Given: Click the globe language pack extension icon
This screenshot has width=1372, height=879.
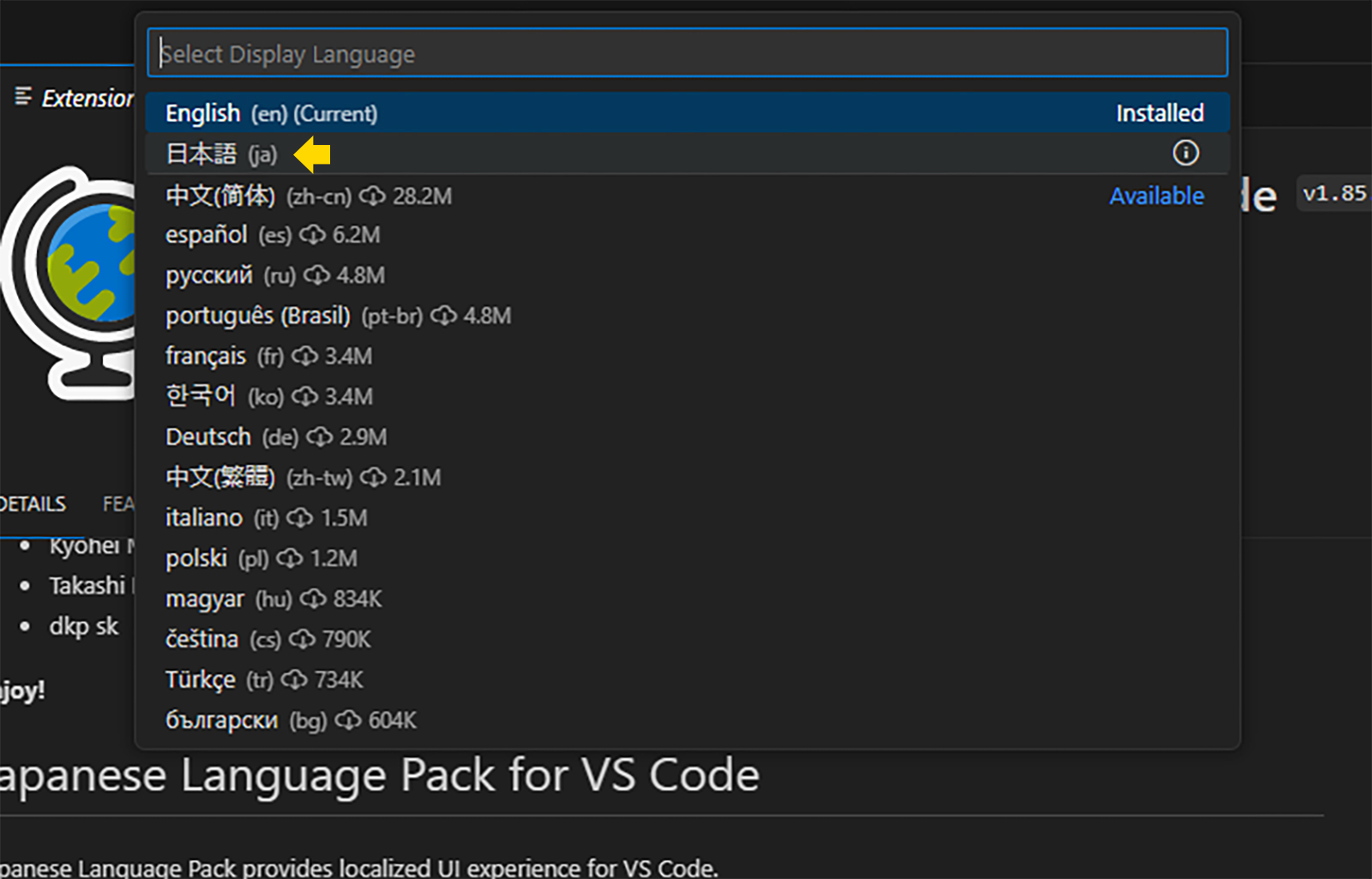Looking at the screenshot, I should point(69,283).
